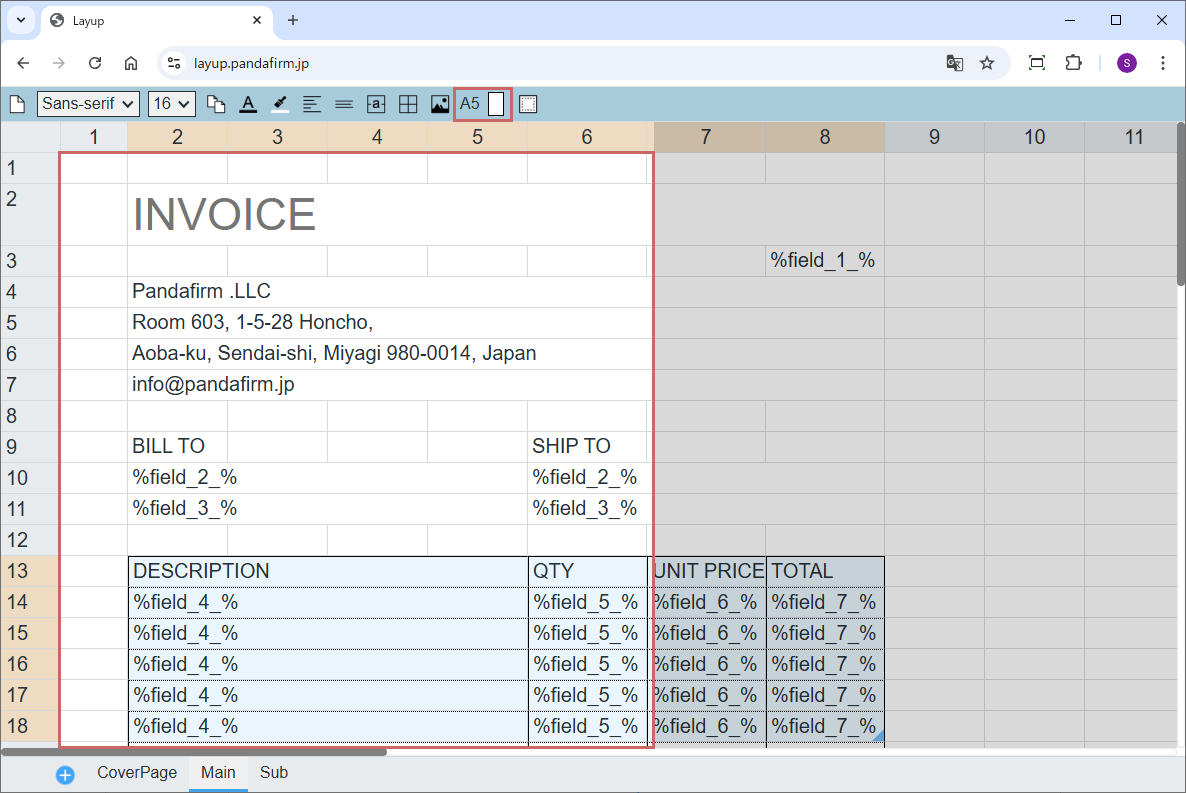Click the new document icon
The width and height of the screenshot is (1186, 793).
click(x=17, y=104)
